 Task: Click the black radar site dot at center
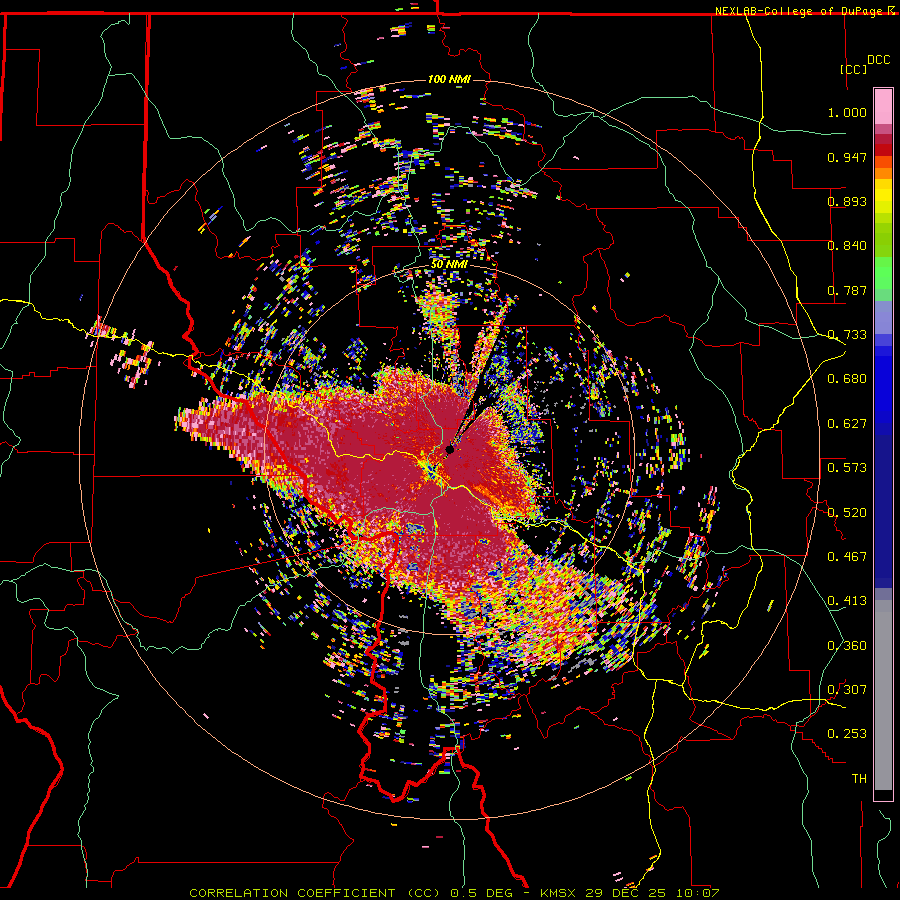click(x=450, y=449)
